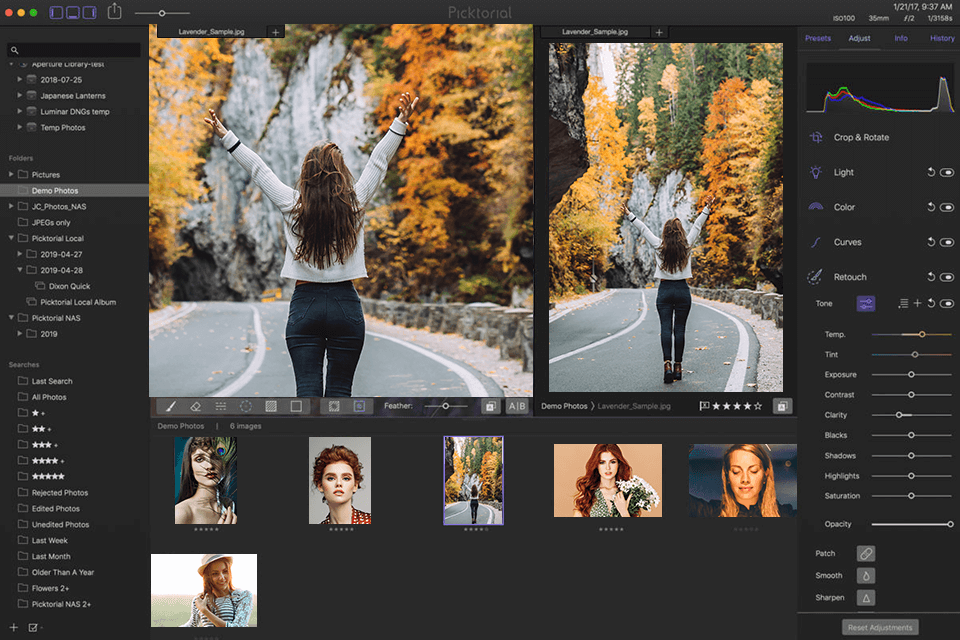Image resolution: width=960 pixels, height=640 pixels.
Task: Collapse the Picktorial Local folder tree
Action: (x=11, y=238)
